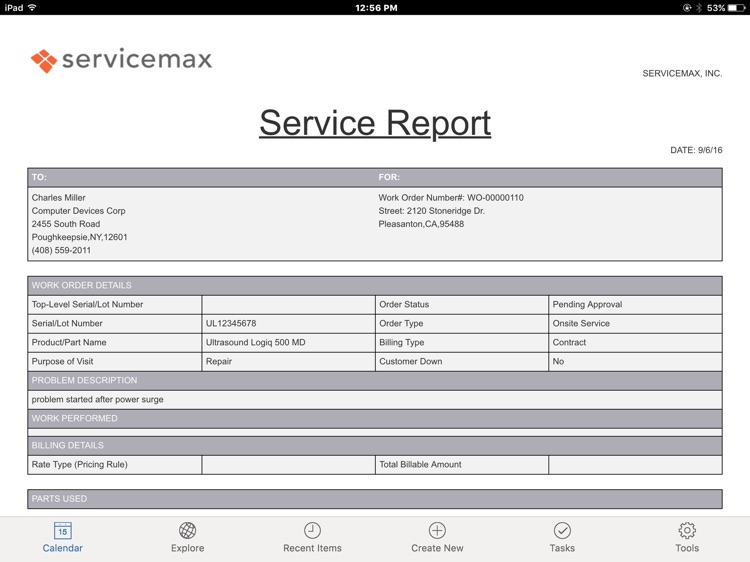Select the Purpose of Visit label

62,362
